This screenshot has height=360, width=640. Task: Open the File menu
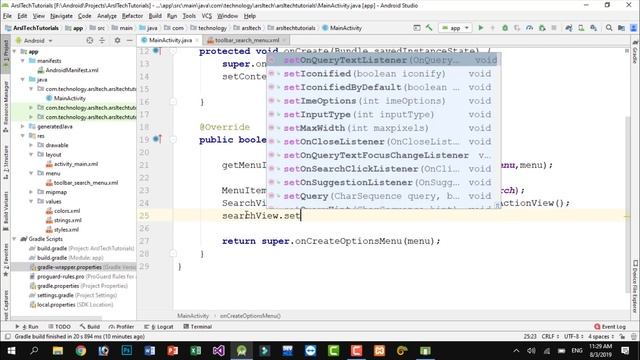pos(7,16)
